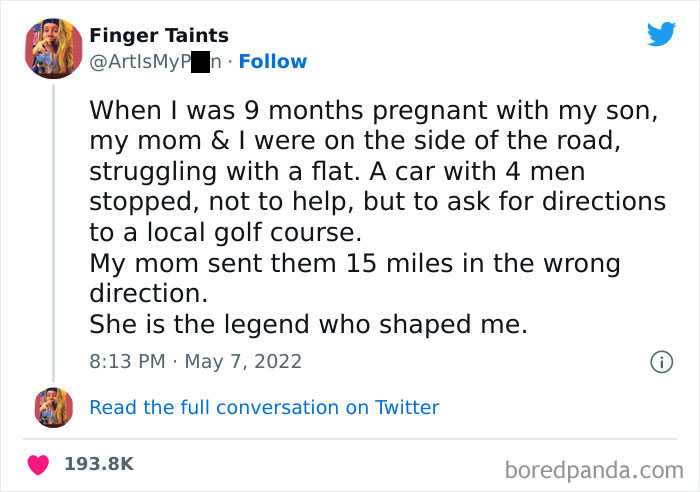Open Read the full conversation on Twitter
This screenshot has height=492, width=700.
coord(264,407)
